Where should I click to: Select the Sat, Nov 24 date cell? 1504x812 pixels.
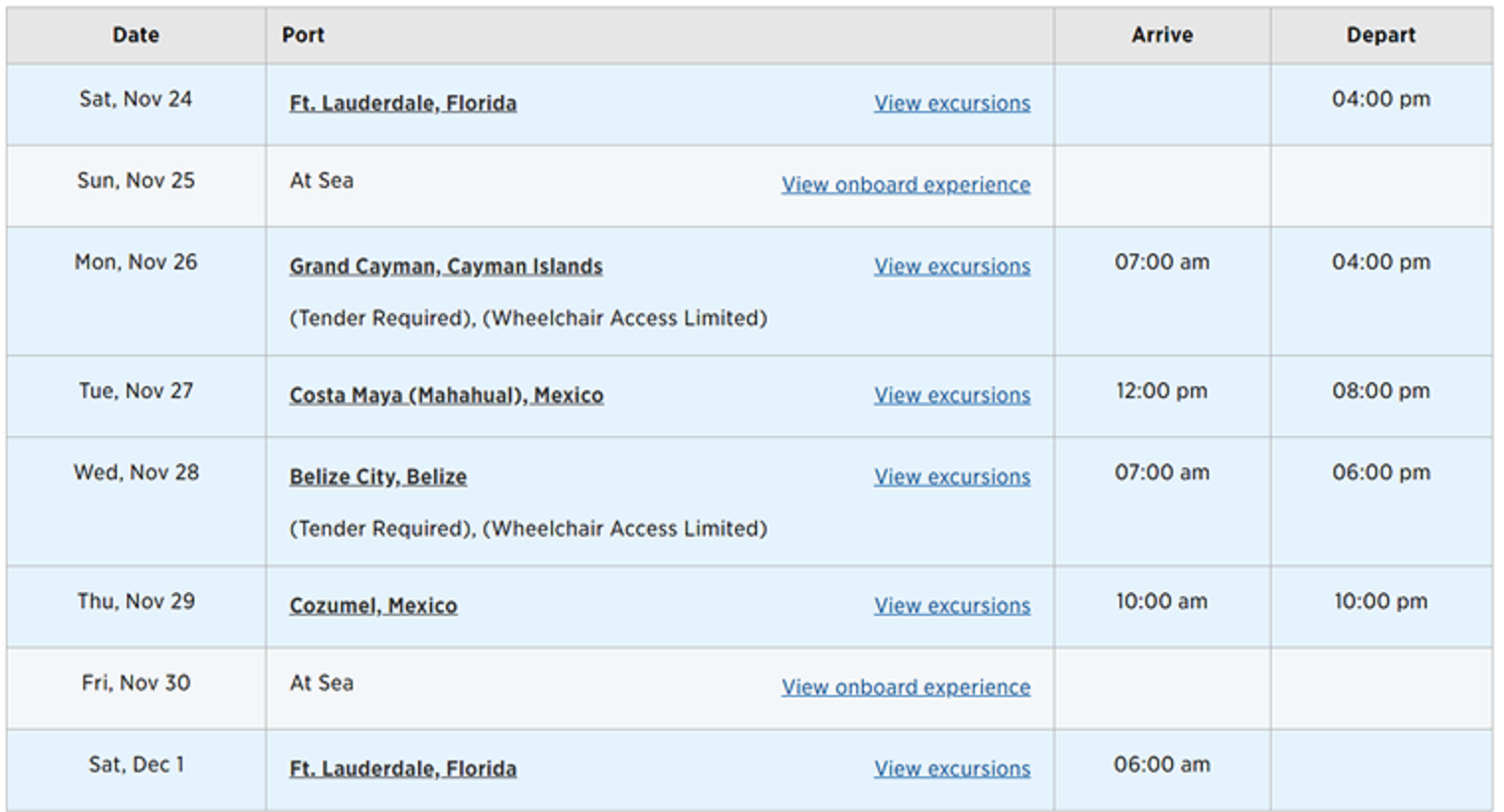coord(136,99)
